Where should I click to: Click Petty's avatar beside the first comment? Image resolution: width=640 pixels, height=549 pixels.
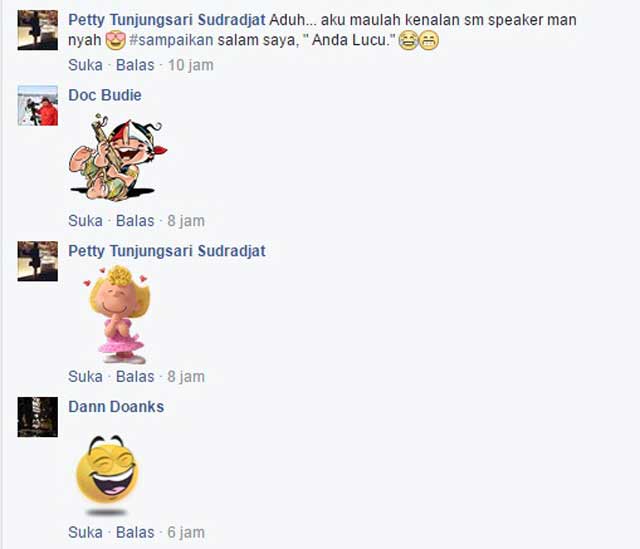point(38,30)
